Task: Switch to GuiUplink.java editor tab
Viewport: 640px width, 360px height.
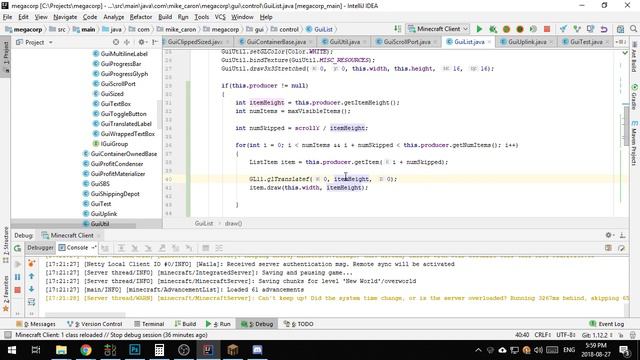Action: click(527, 42)
